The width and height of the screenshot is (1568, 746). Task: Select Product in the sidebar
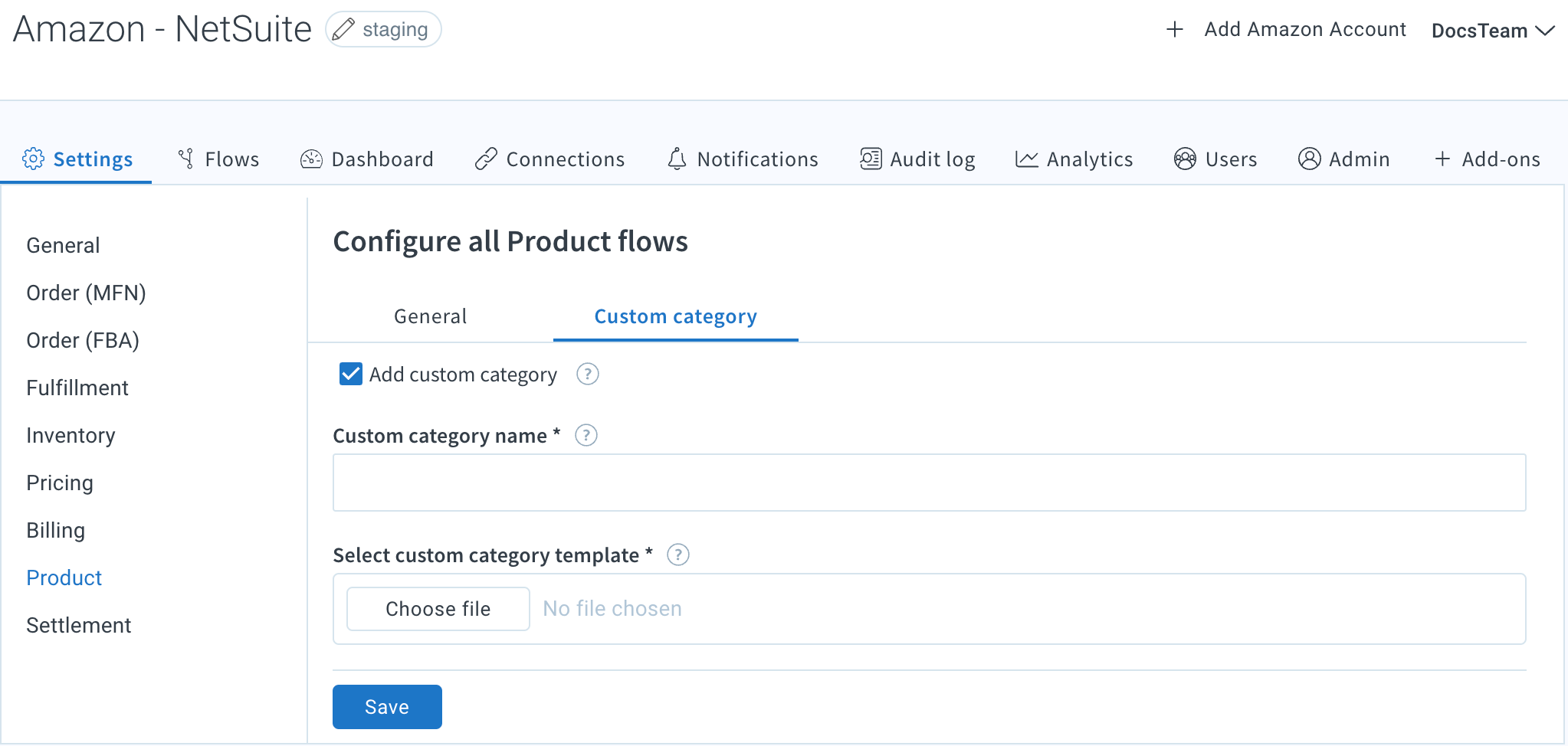pyautogui.click(x=64, y=577)
